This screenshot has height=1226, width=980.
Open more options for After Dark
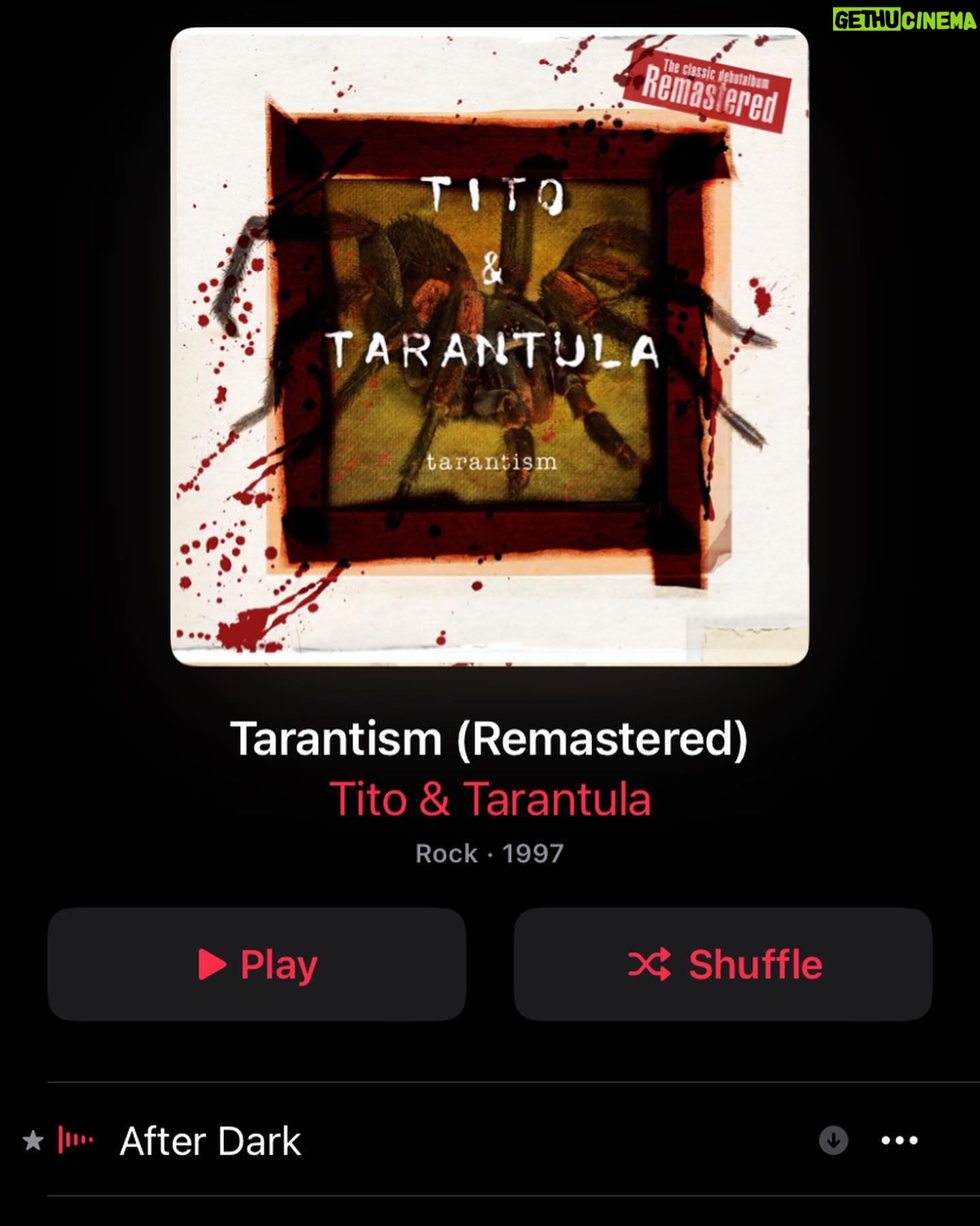tap(900, 1140)
